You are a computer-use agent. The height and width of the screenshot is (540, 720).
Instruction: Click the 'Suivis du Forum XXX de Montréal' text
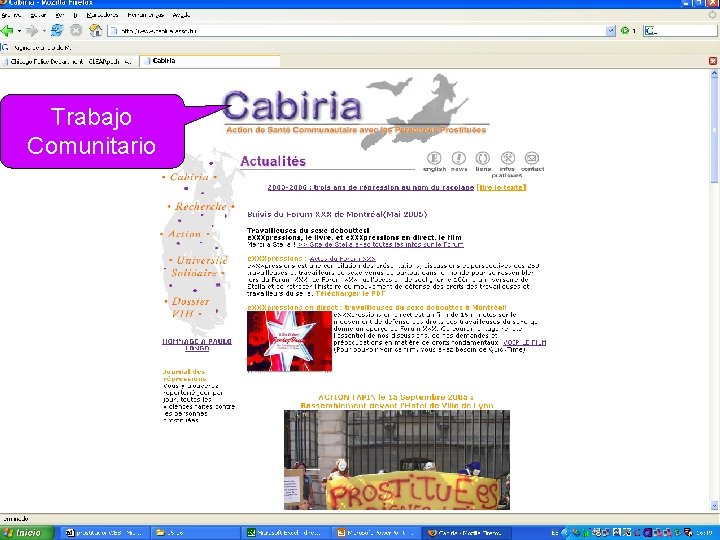[x=337, y=214]
